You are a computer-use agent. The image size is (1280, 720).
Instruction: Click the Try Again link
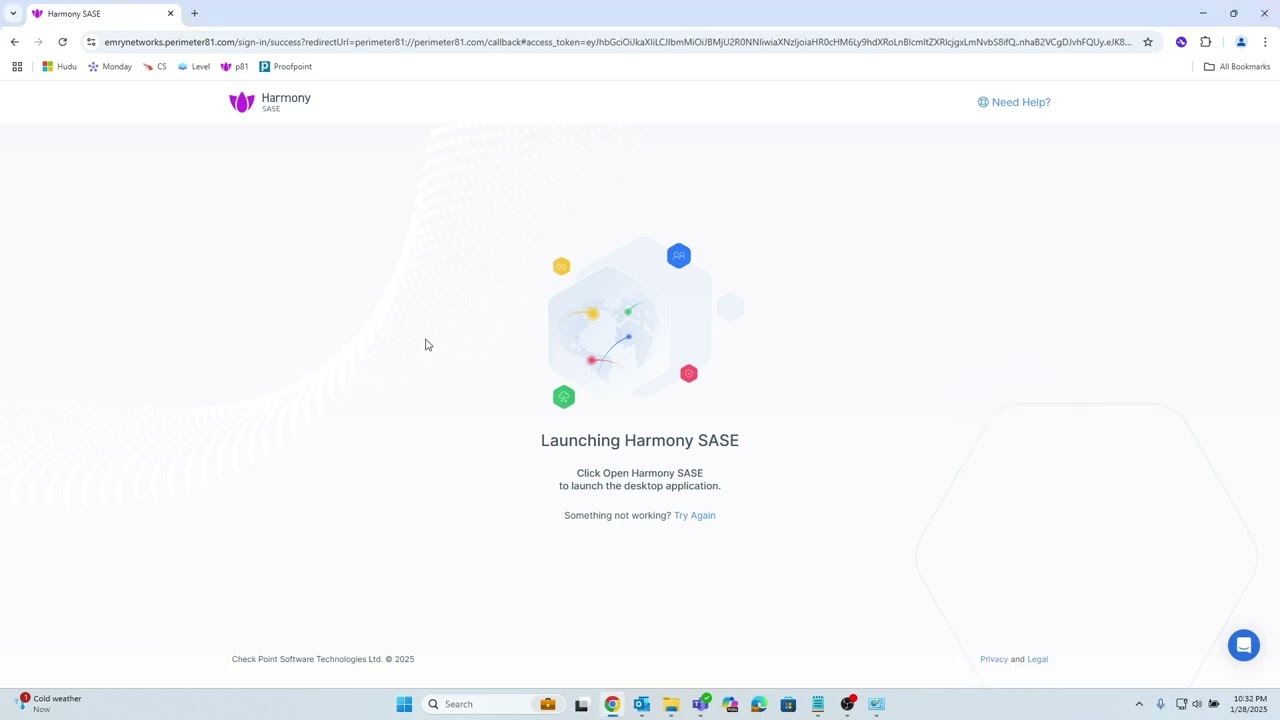click(695, 516)
